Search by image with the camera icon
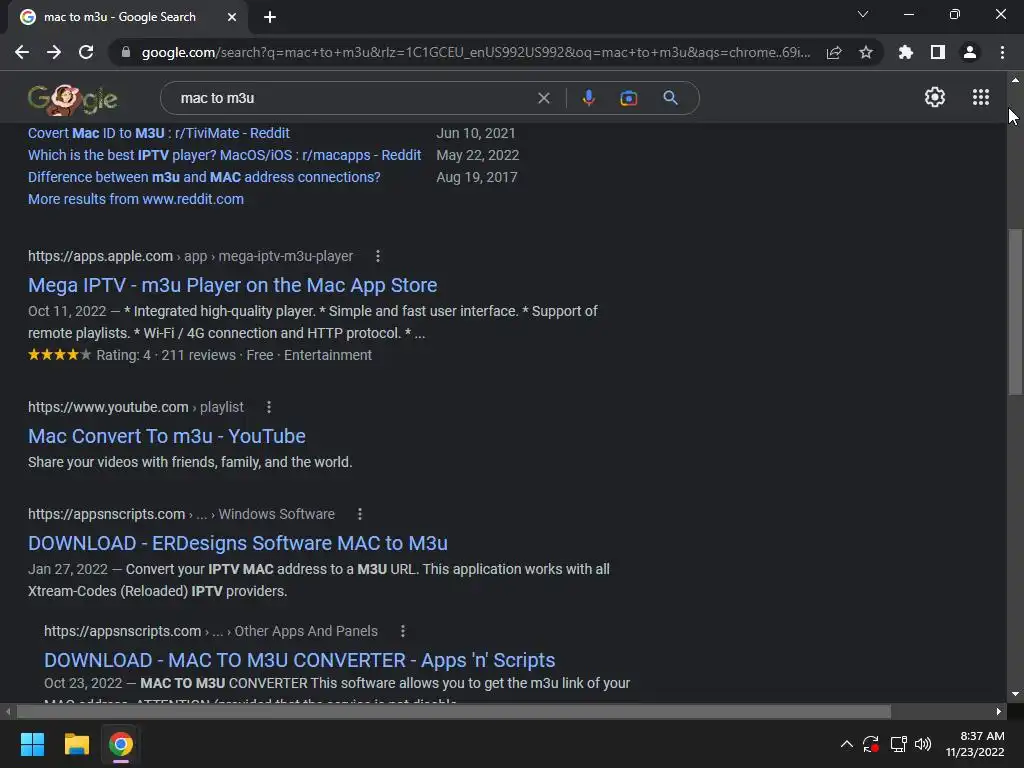 click(628, 98)
